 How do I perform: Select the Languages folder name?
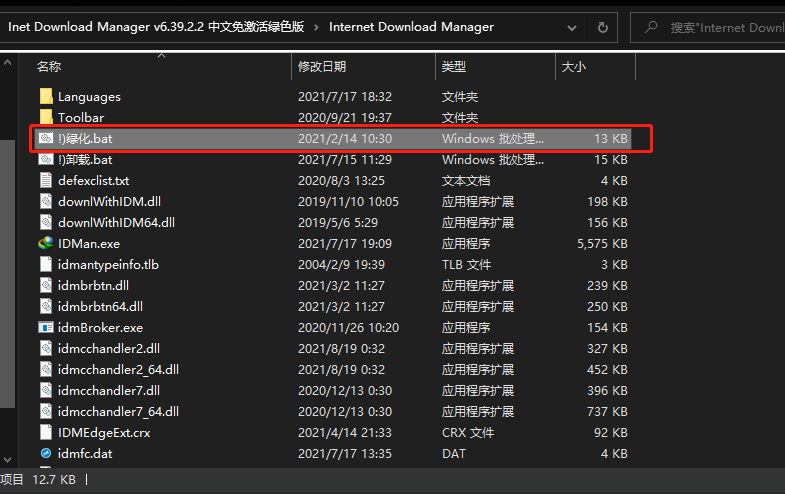coord(89,97)
